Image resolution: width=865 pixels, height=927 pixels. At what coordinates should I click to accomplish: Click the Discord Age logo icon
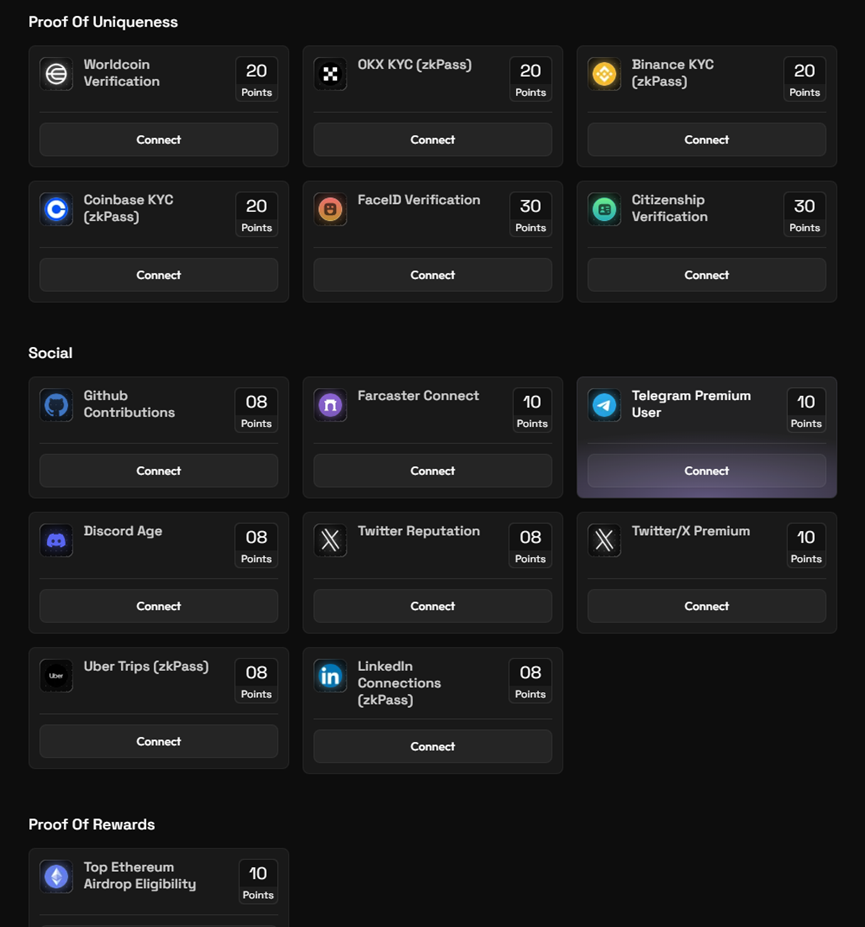click(x=56, y=540)
